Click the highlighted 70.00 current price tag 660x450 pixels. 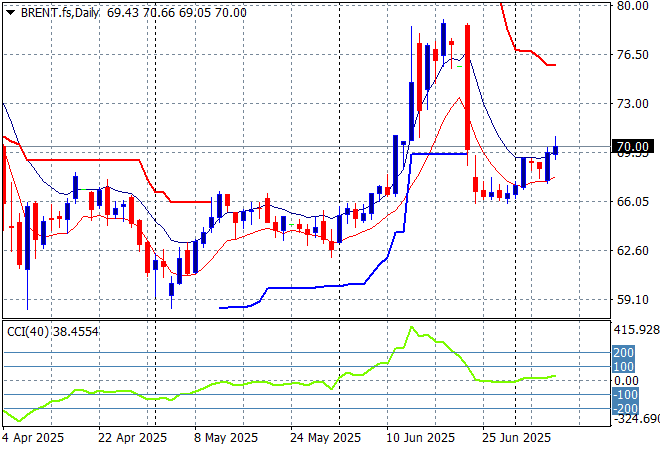tap(634, 147)
